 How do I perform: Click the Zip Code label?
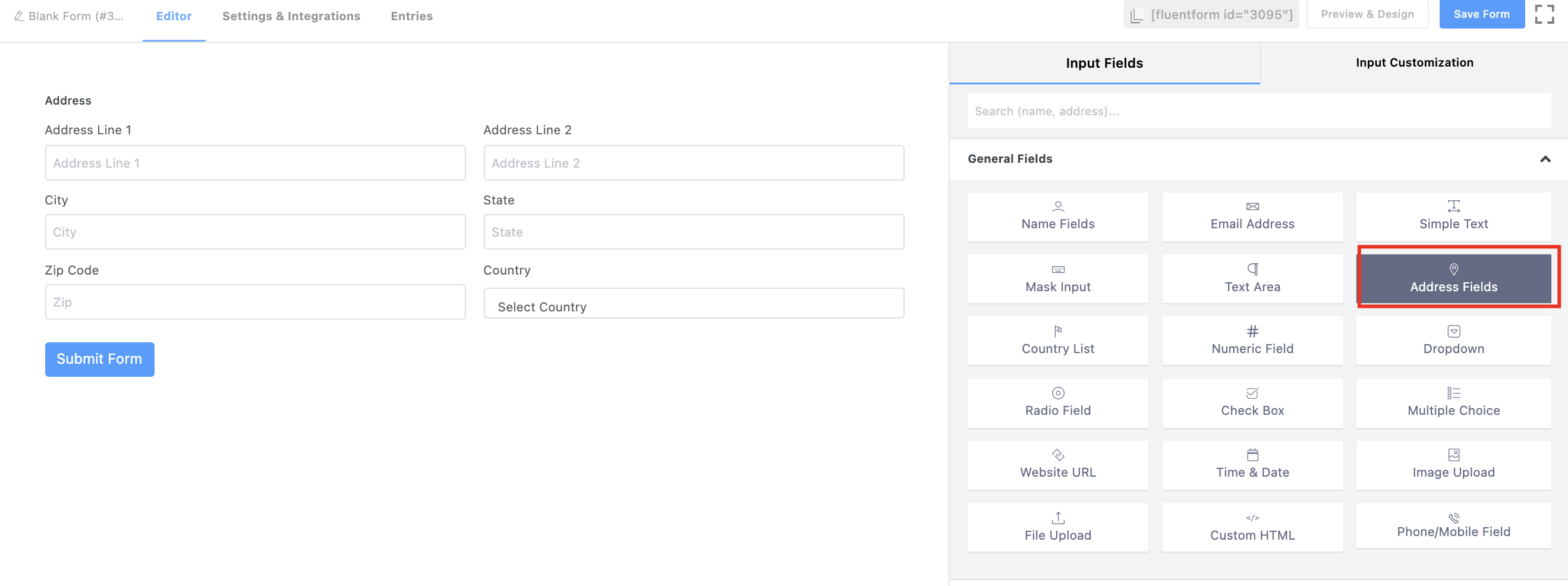[72, 270]
